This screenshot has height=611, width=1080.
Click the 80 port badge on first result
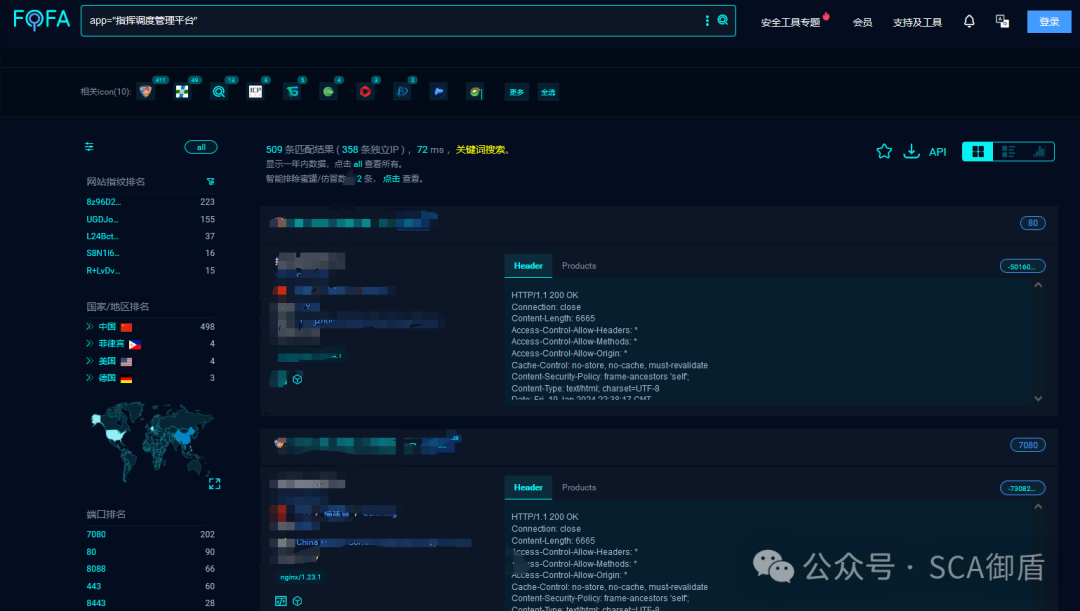tap(1032, 223)
